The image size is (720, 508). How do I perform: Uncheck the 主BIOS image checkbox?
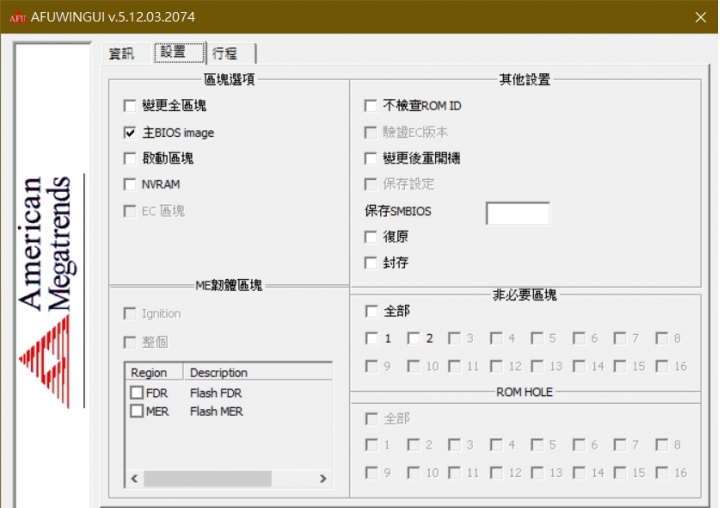130,133
